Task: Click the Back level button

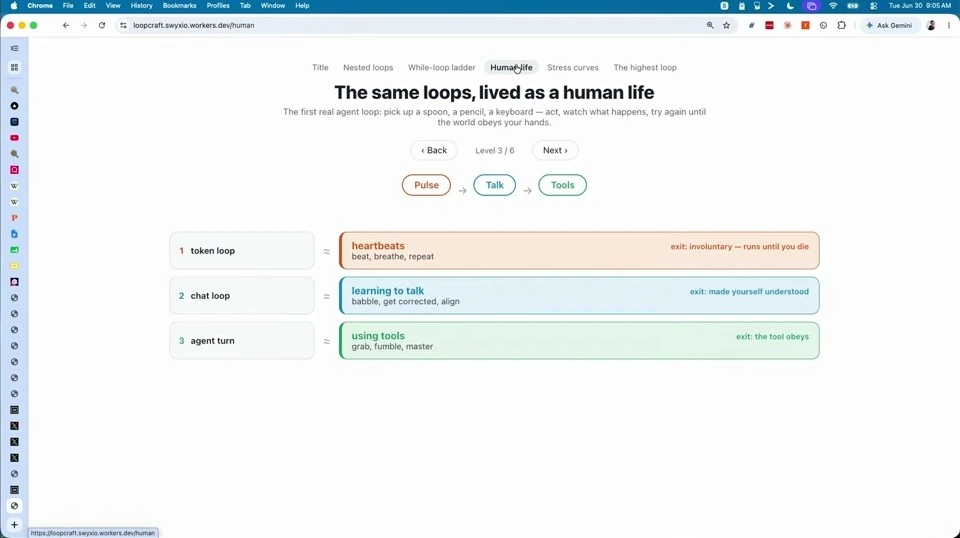Action: pyautogui.click(x=434, y=150)
